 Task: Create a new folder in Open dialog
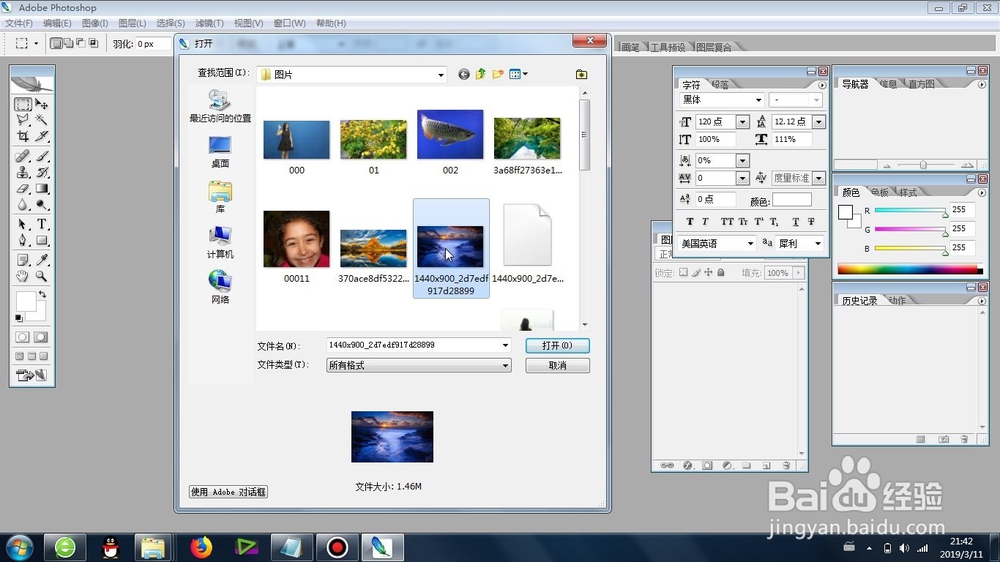(497, 74)
